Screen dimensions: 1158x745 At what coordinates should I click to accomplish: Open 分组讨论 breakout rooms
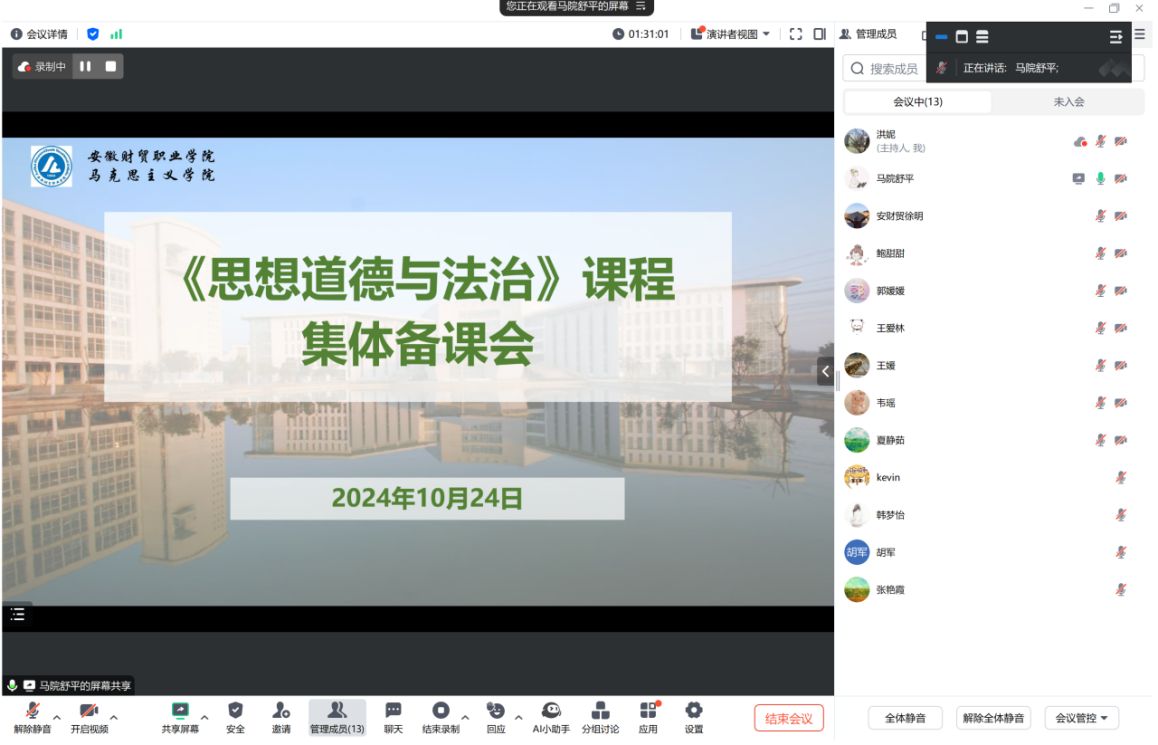tap(600, 711)
